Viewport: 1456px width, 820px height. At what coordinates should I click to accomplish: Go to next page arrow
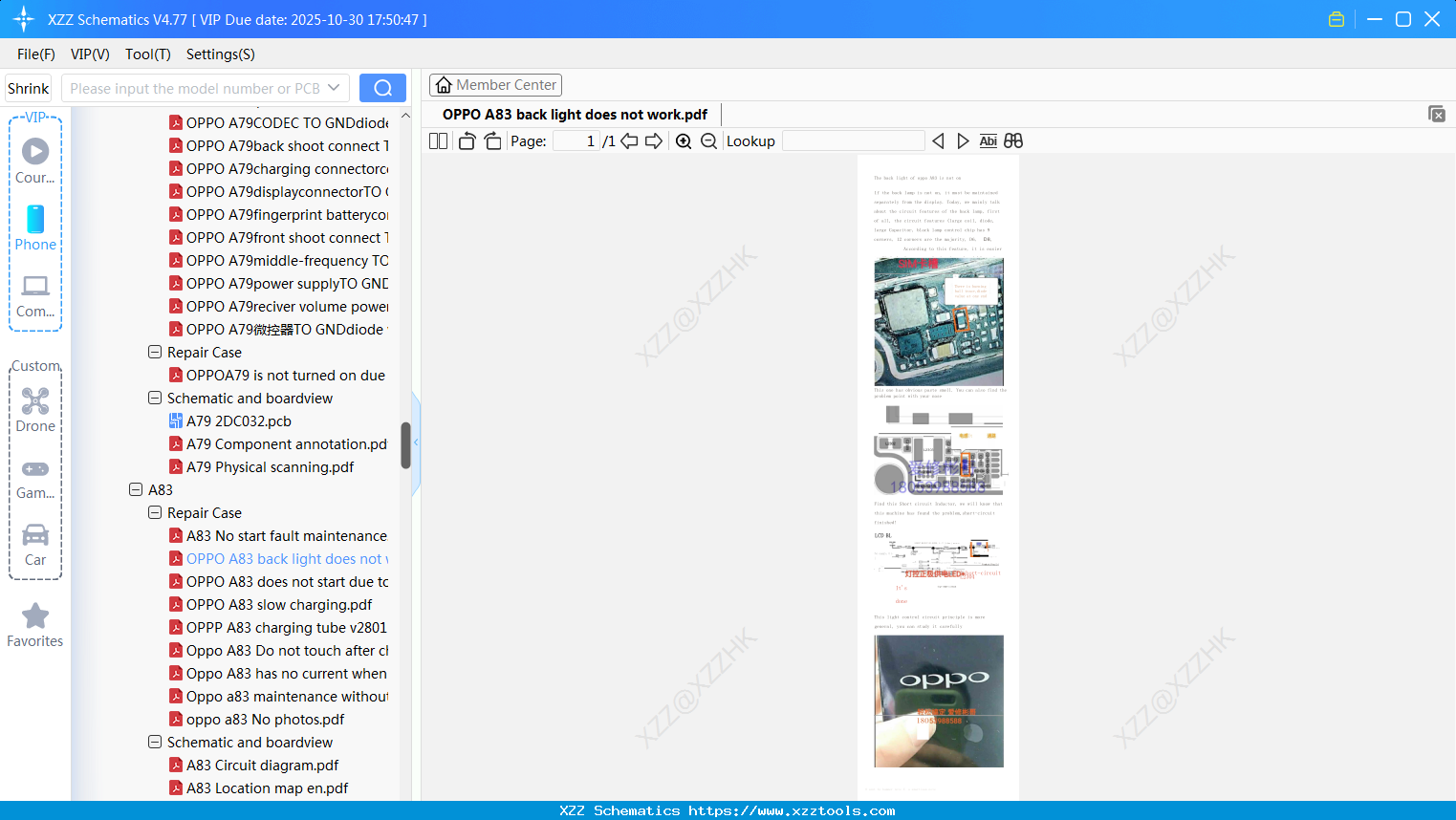(654, 141)
